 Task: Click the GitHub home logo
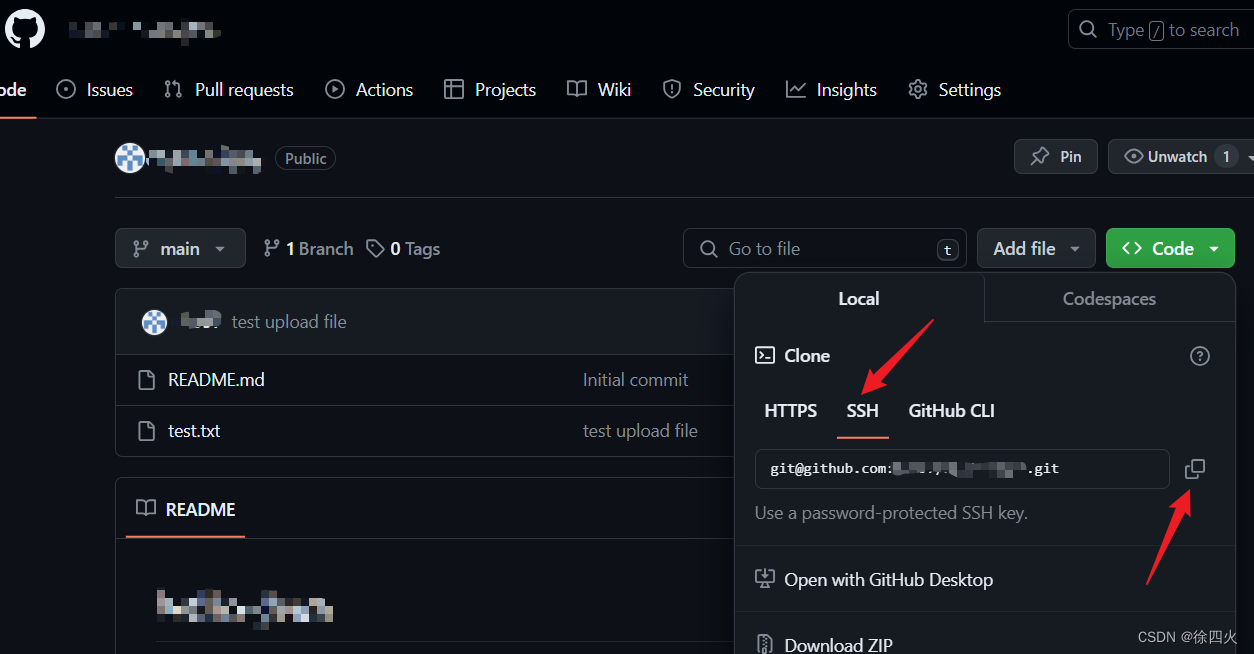(24, 28)
